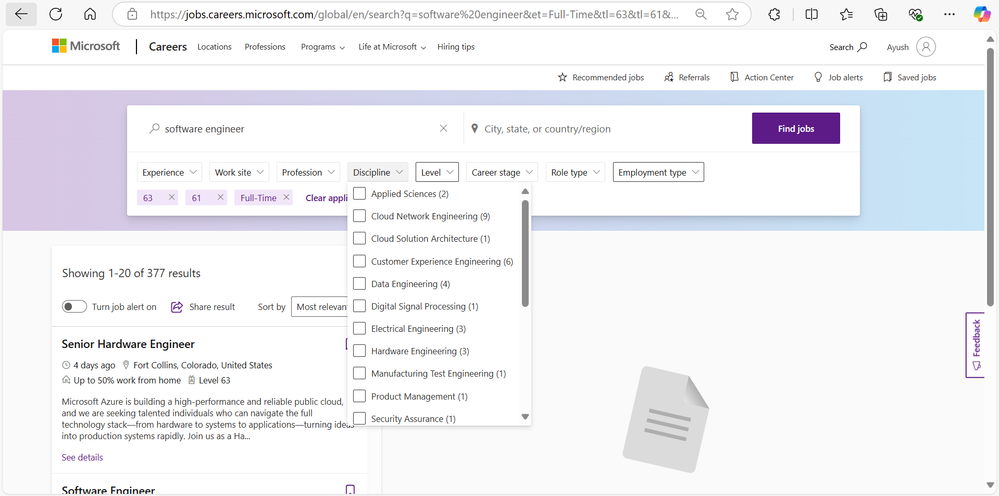Viewport: 999px width, 496px height.
Task: Launch the Copilot sidebar icon
Action: pyautogui.click(x=982, y=14)
